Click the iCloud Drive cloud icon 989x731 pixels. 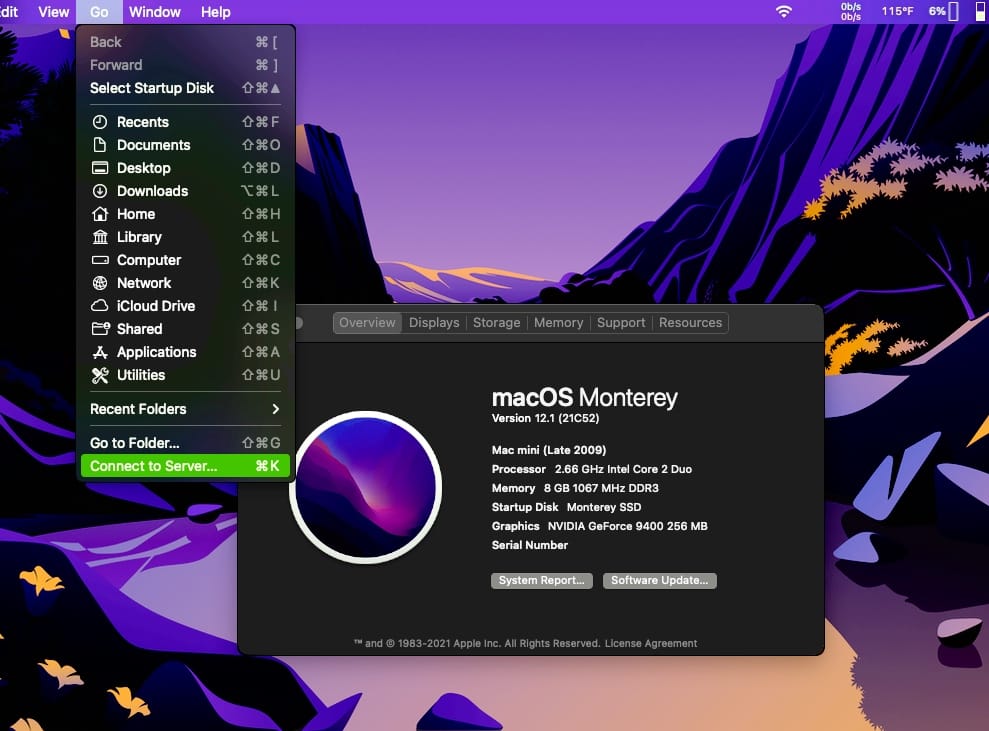pos(100,306)
